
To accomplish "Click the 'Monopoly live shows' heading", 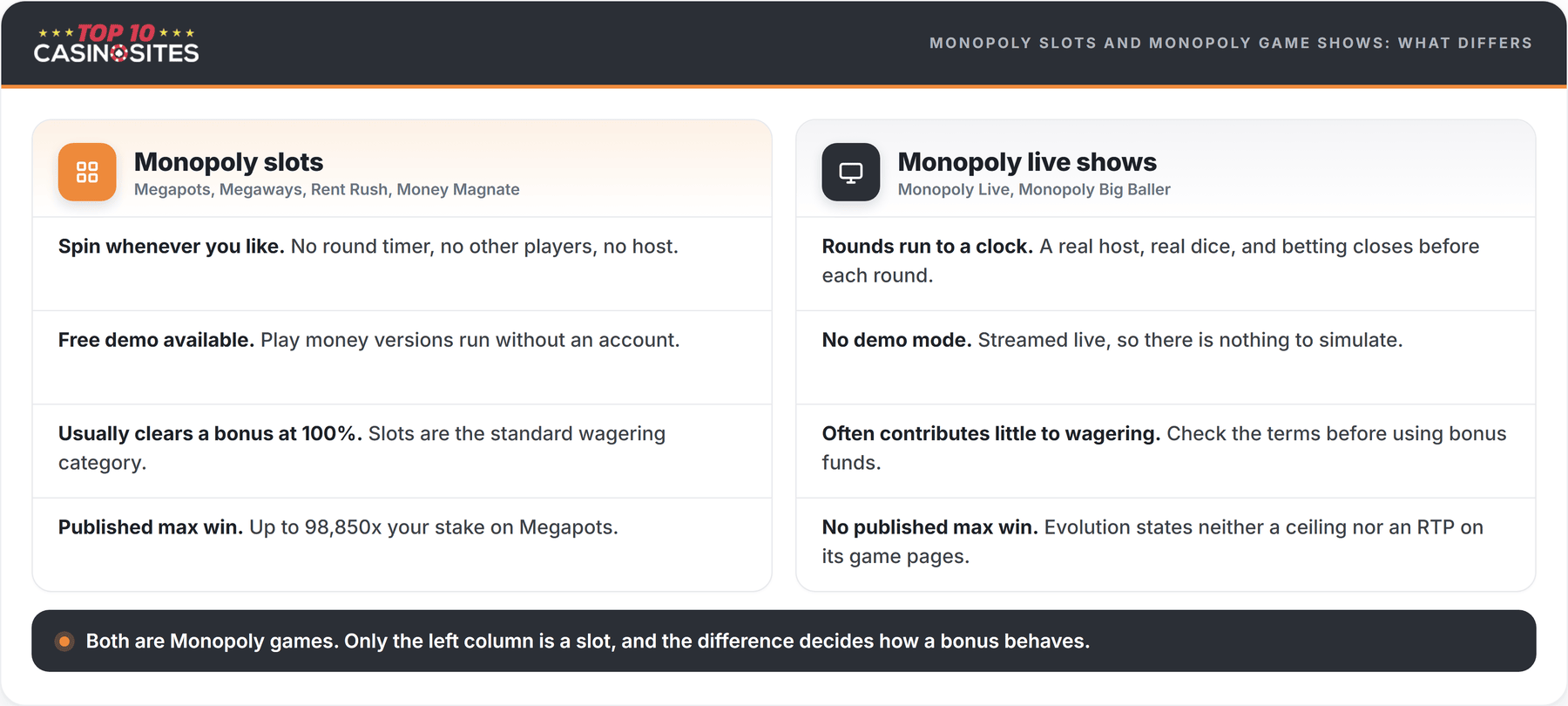I will pos(1027,162).
